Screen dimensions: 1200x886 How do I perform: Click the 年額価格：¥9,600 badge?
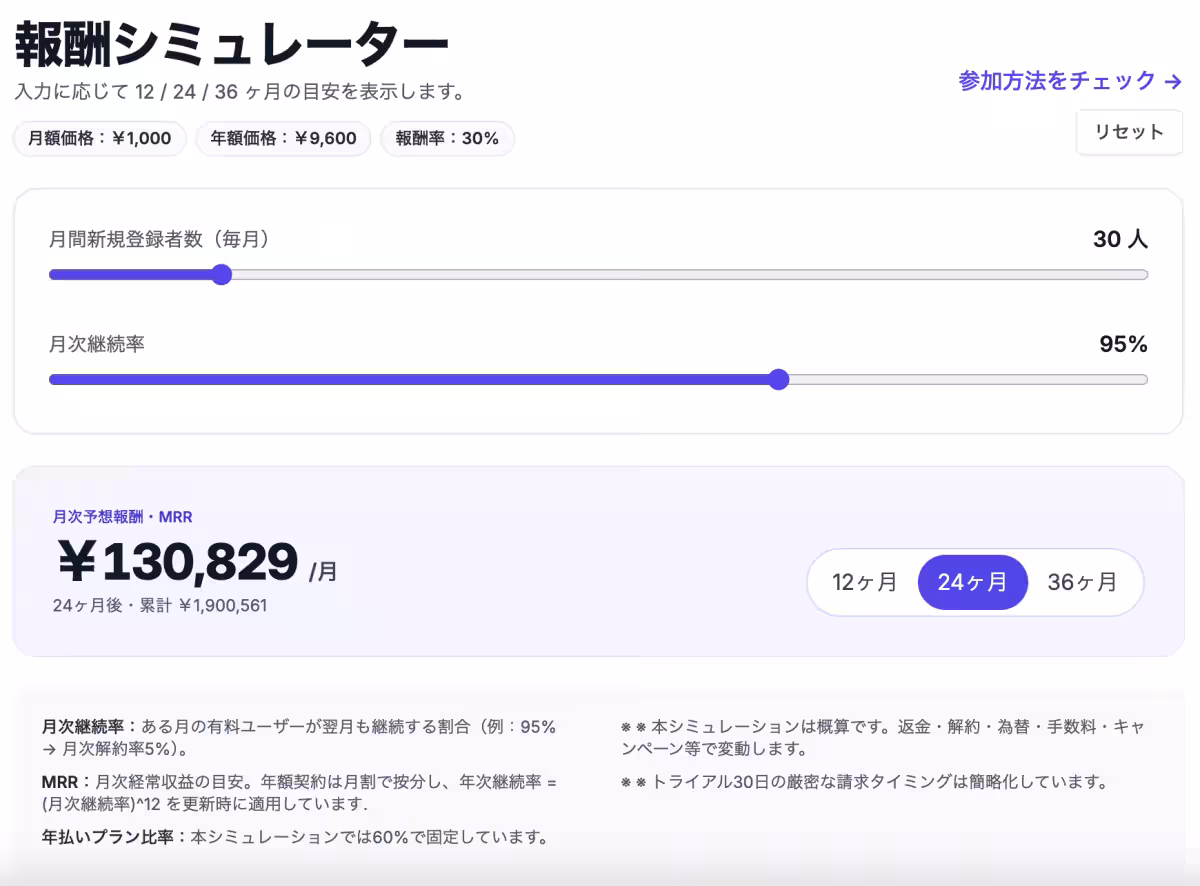283,138
